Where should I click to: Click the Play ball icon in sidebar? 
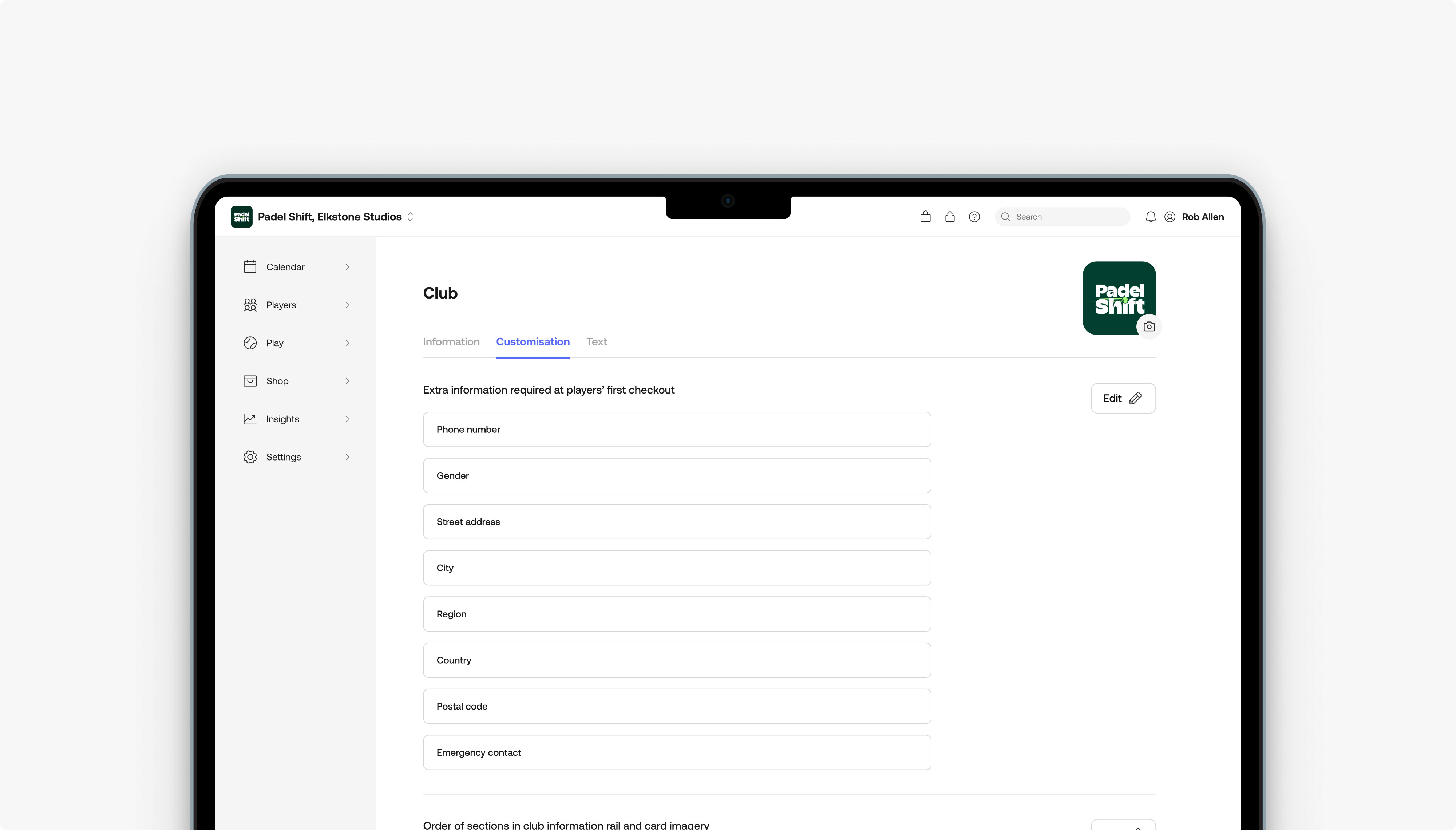pos(250,343)
